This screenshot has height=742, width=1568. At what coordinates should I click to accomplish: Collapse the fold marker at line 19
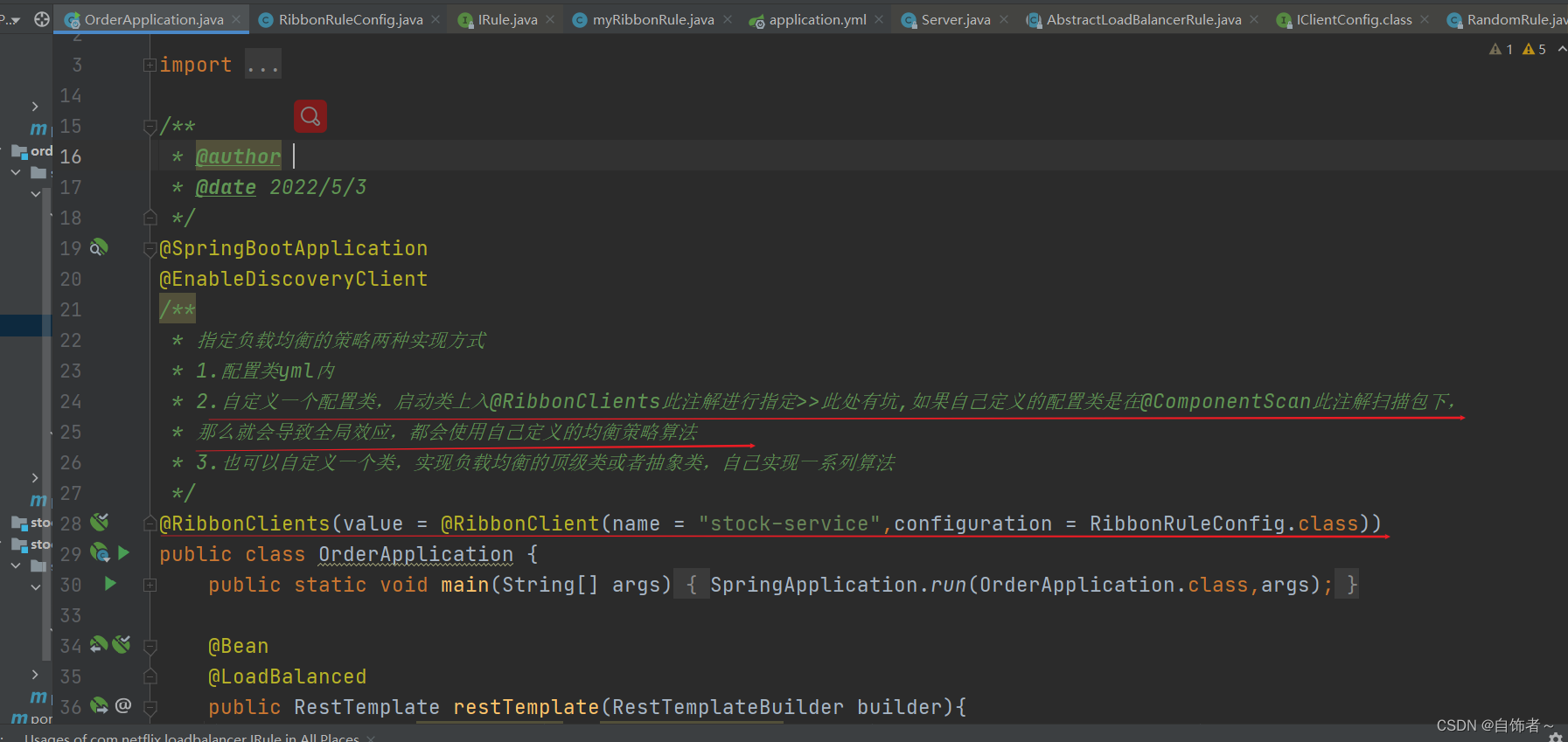(x=150, y=249)
